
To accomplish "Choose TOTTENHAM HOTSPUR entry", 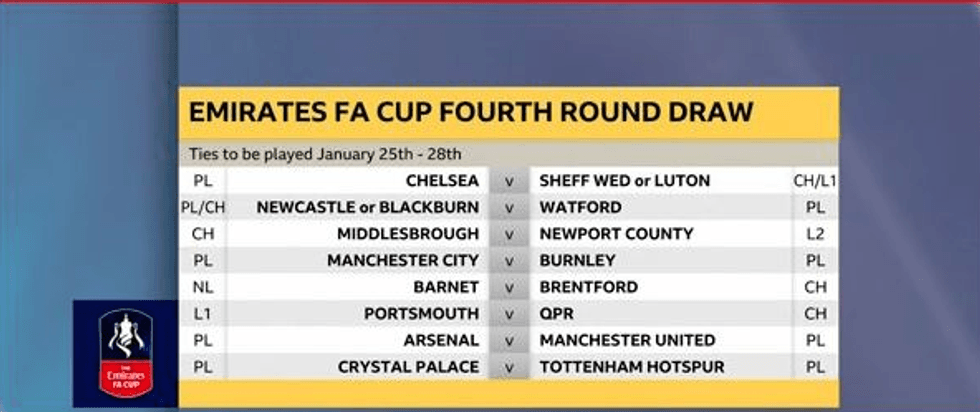I will (631, 367).
